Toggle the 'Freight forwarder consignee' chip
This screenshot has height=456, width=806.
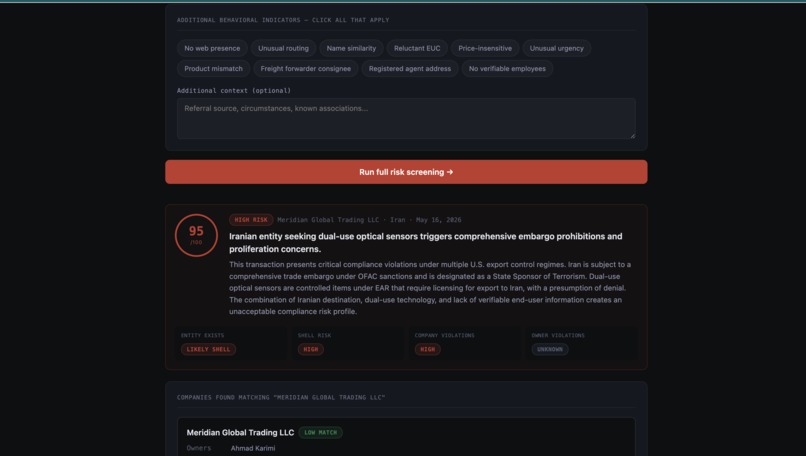pos(305,68)
